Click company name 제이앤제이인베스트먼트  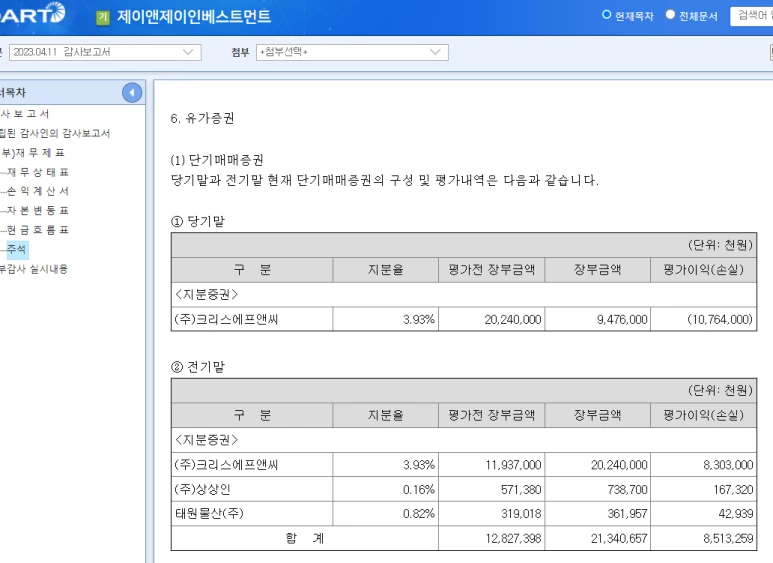[194, 17]
